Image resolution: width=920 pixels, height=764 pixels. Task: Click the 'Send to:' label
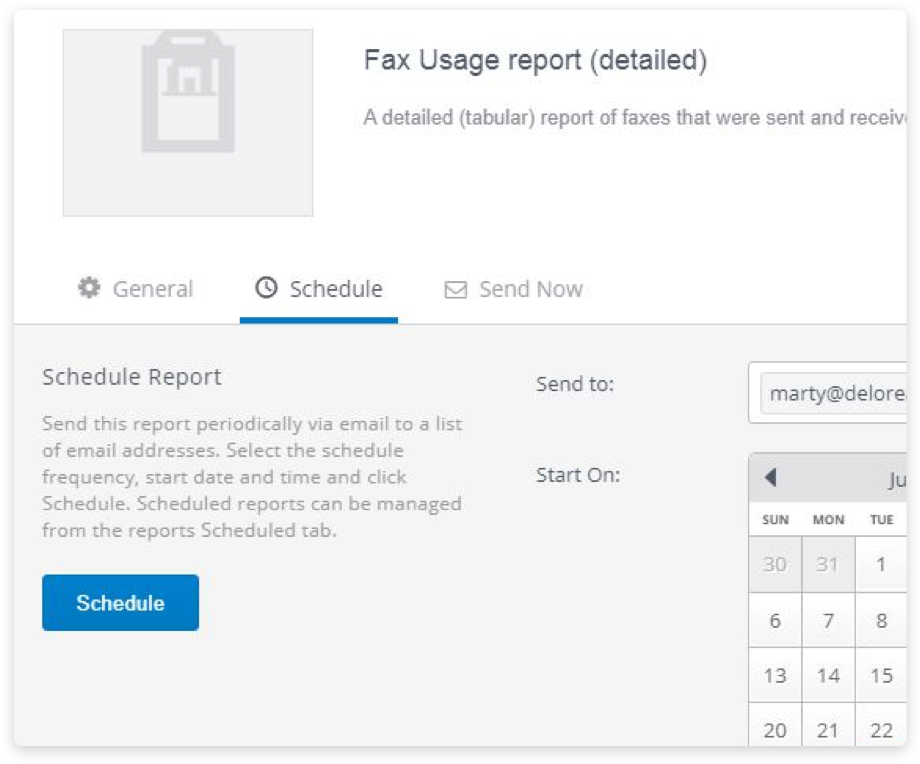point(575,384)
